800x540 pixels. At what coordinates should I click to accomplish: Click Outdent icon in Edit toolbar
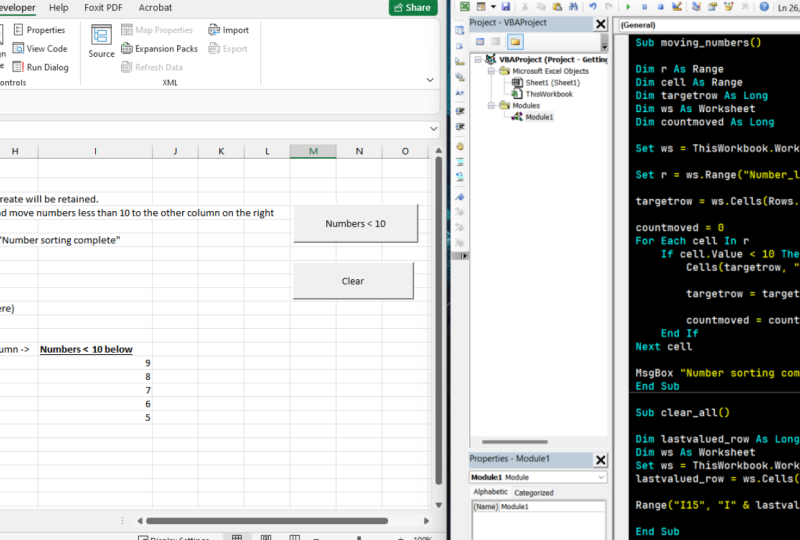click(460, 127)
